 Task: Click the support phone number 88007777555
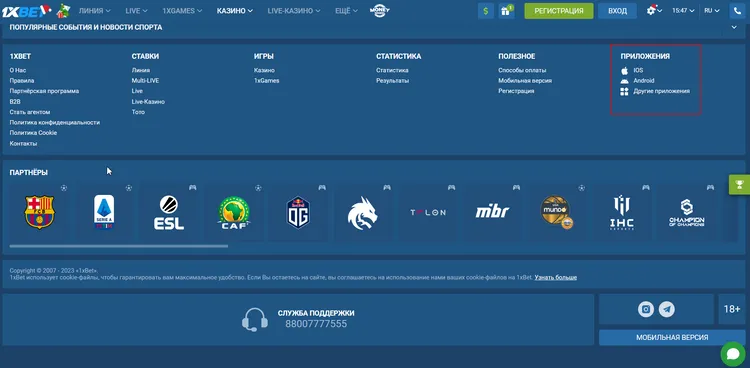click(316, 324)
